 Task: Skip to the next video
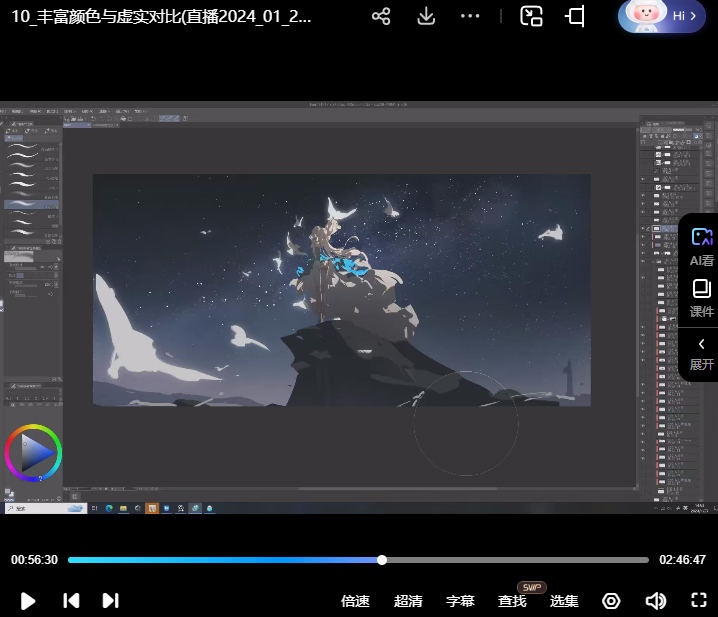click(x=110, y=601)
